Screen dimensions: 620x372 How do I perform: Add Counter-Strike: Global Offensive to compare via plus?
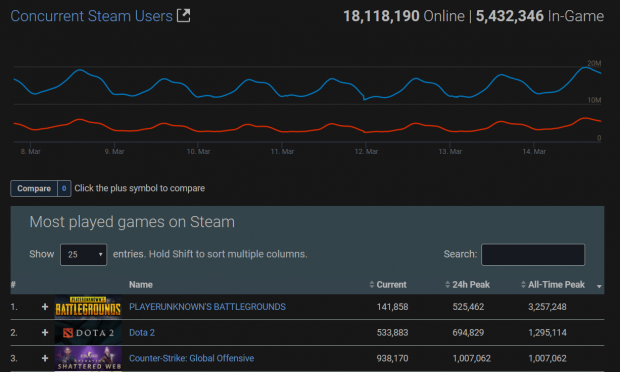(x=45, y=358)
